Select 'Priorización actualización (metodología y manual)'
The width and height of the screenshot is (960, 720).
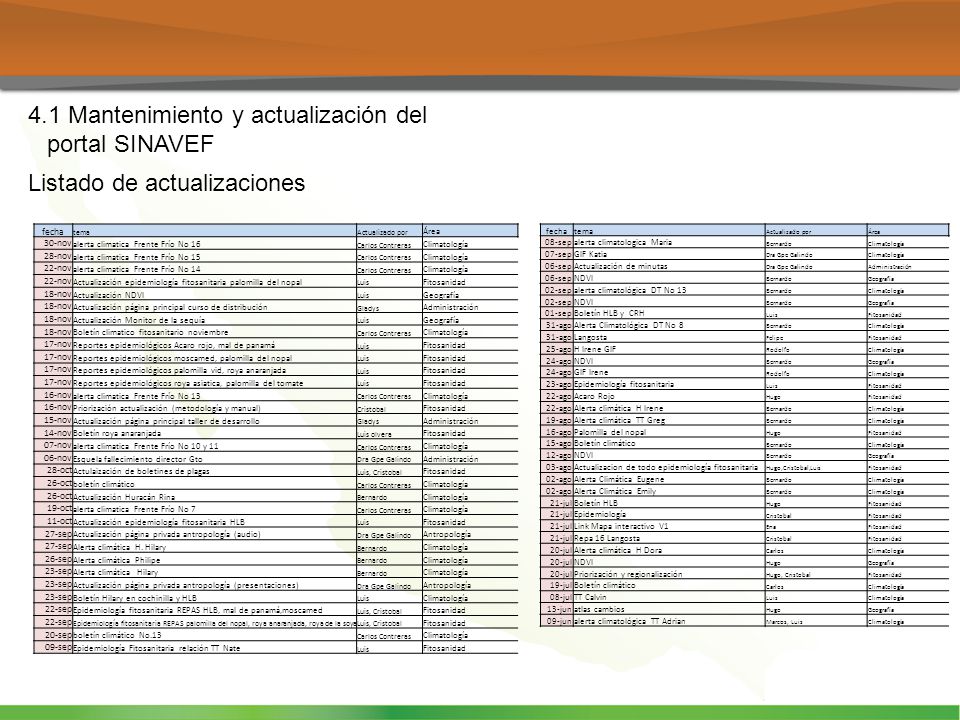tap(167, 408)
